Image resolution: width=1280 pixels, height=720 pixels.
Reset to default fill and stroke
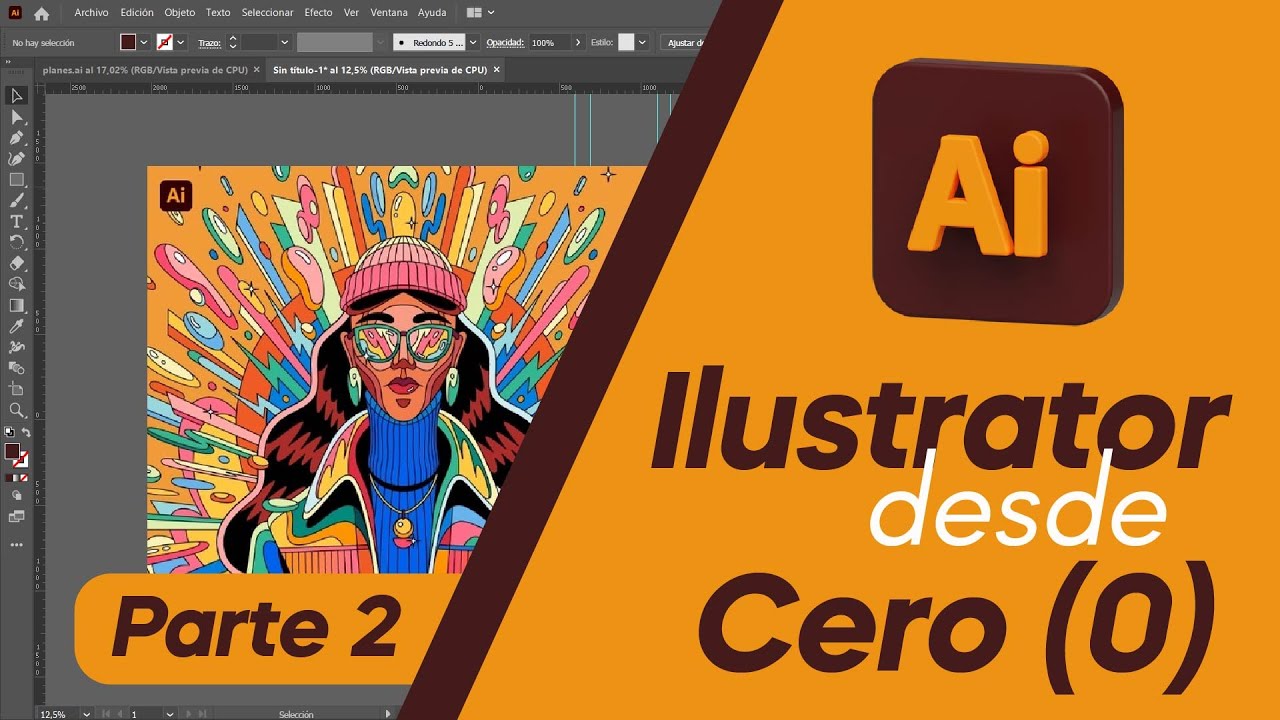click(8, 433)
